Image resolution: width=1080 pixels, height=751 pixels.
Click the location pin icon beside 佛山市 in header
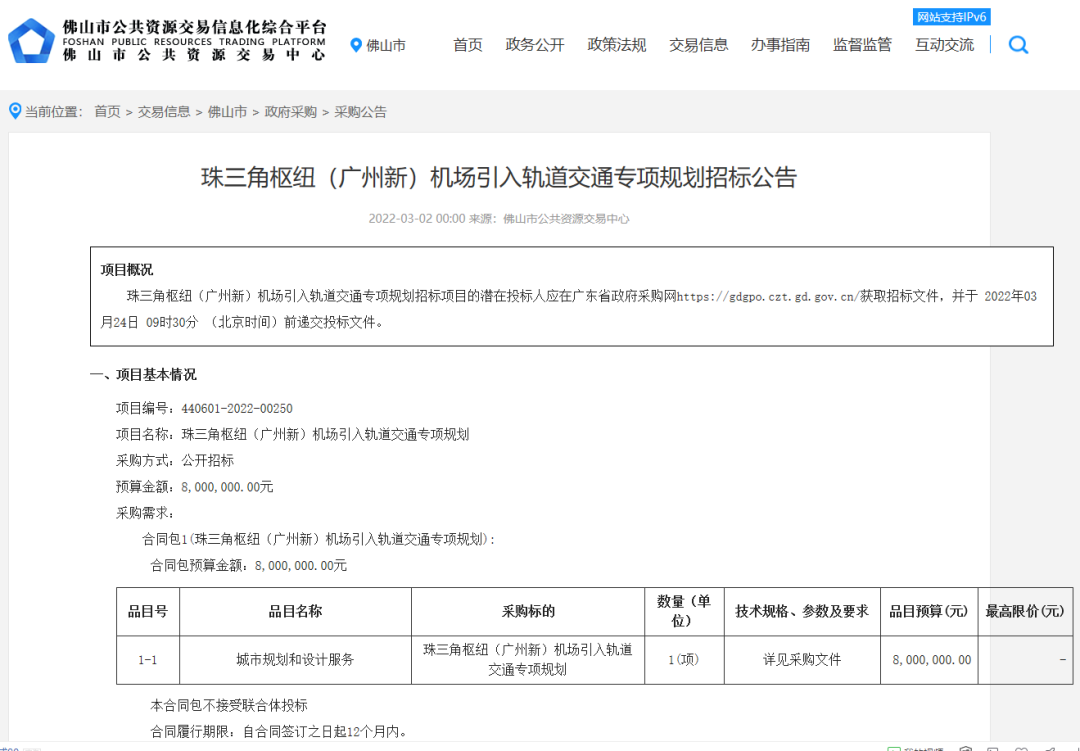pos(356,45)
